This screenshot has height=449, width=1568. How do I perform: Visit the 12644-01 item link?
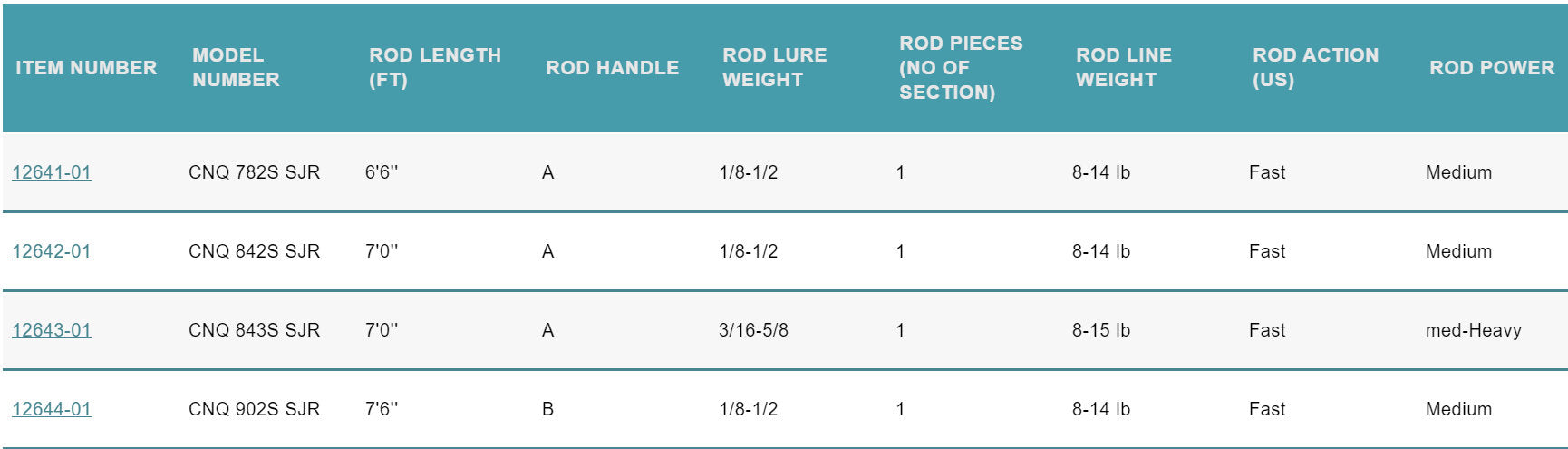coord(52,409)
